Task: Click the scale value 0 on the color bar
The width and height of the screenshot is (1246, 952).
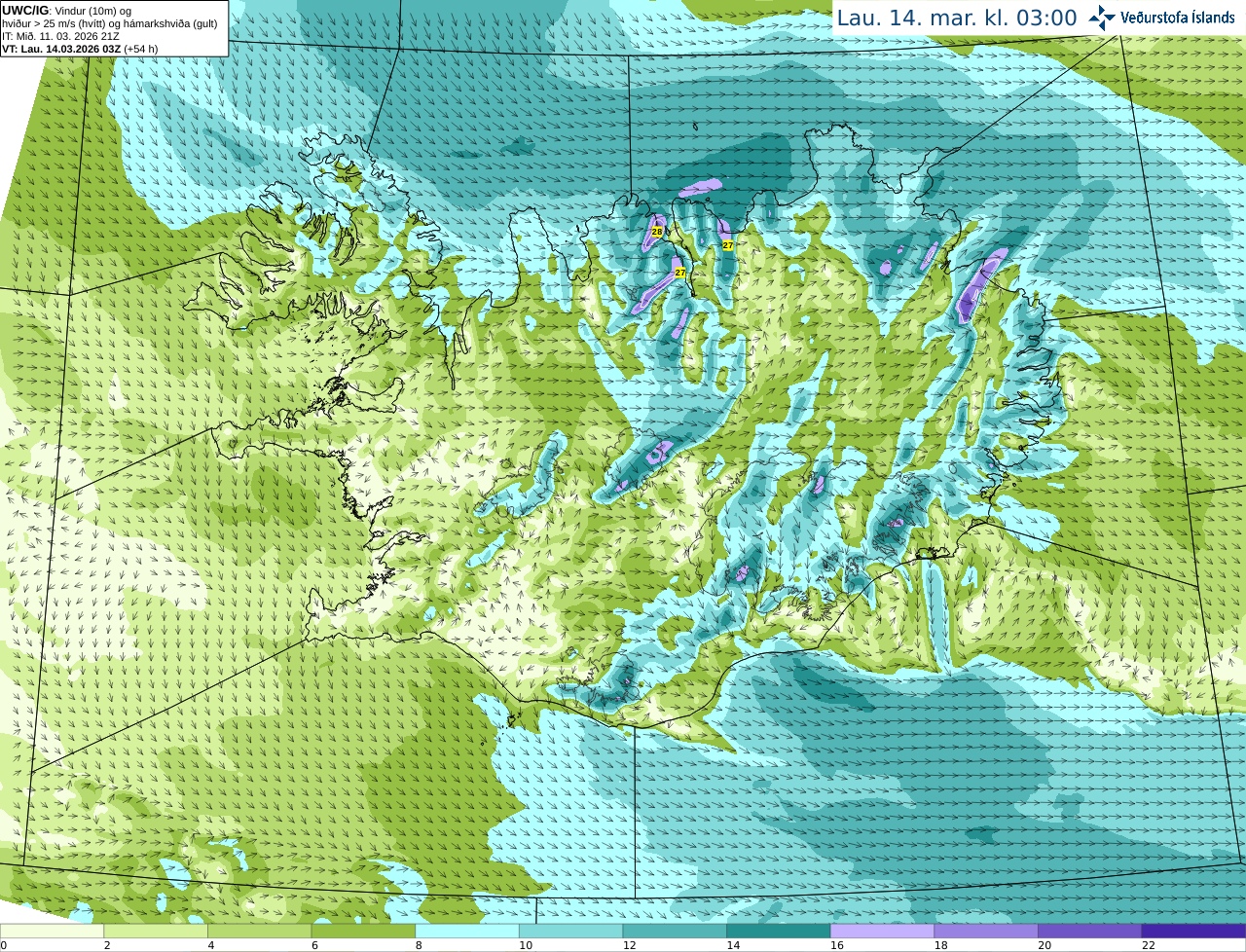Action: click(4, 945)
